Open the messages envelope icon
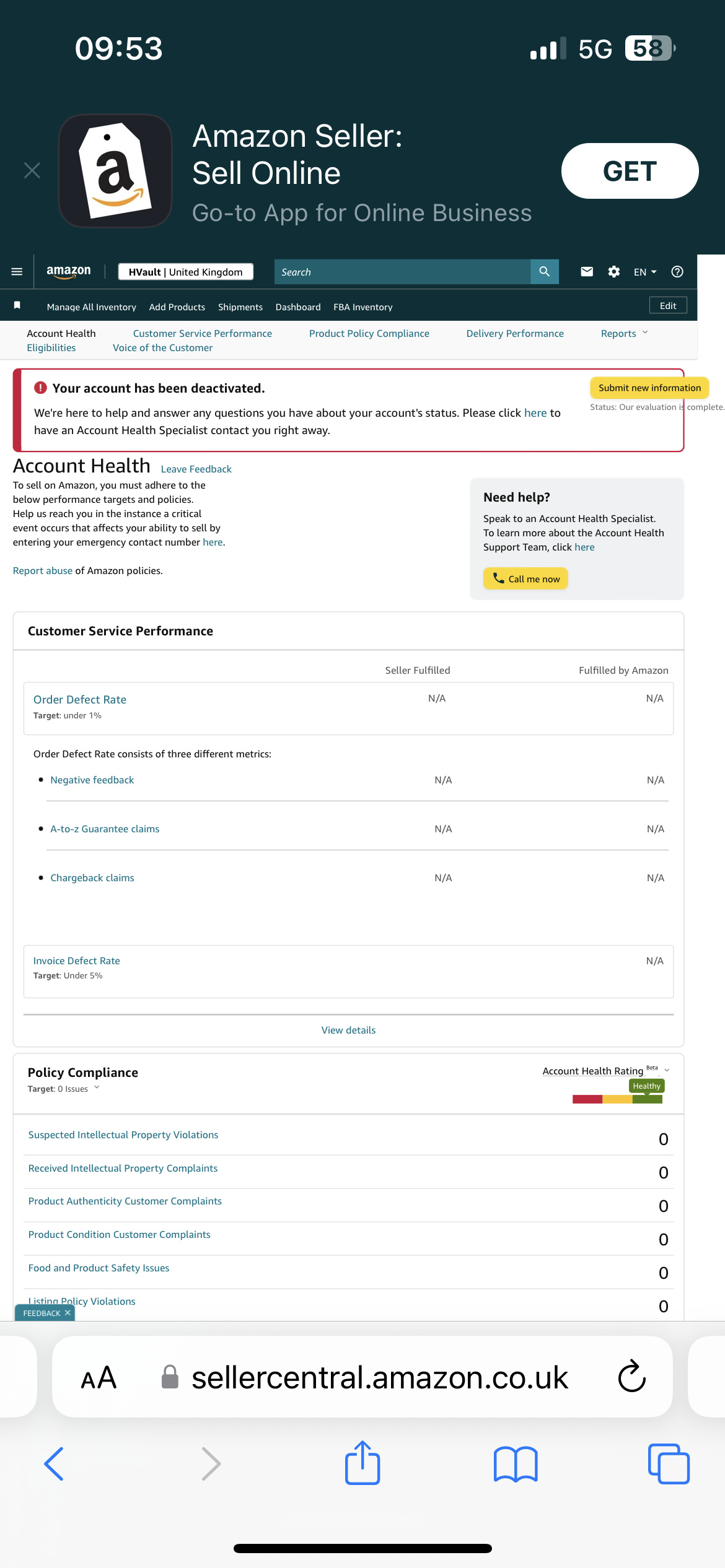The image size is (725, 1568). 586,271
